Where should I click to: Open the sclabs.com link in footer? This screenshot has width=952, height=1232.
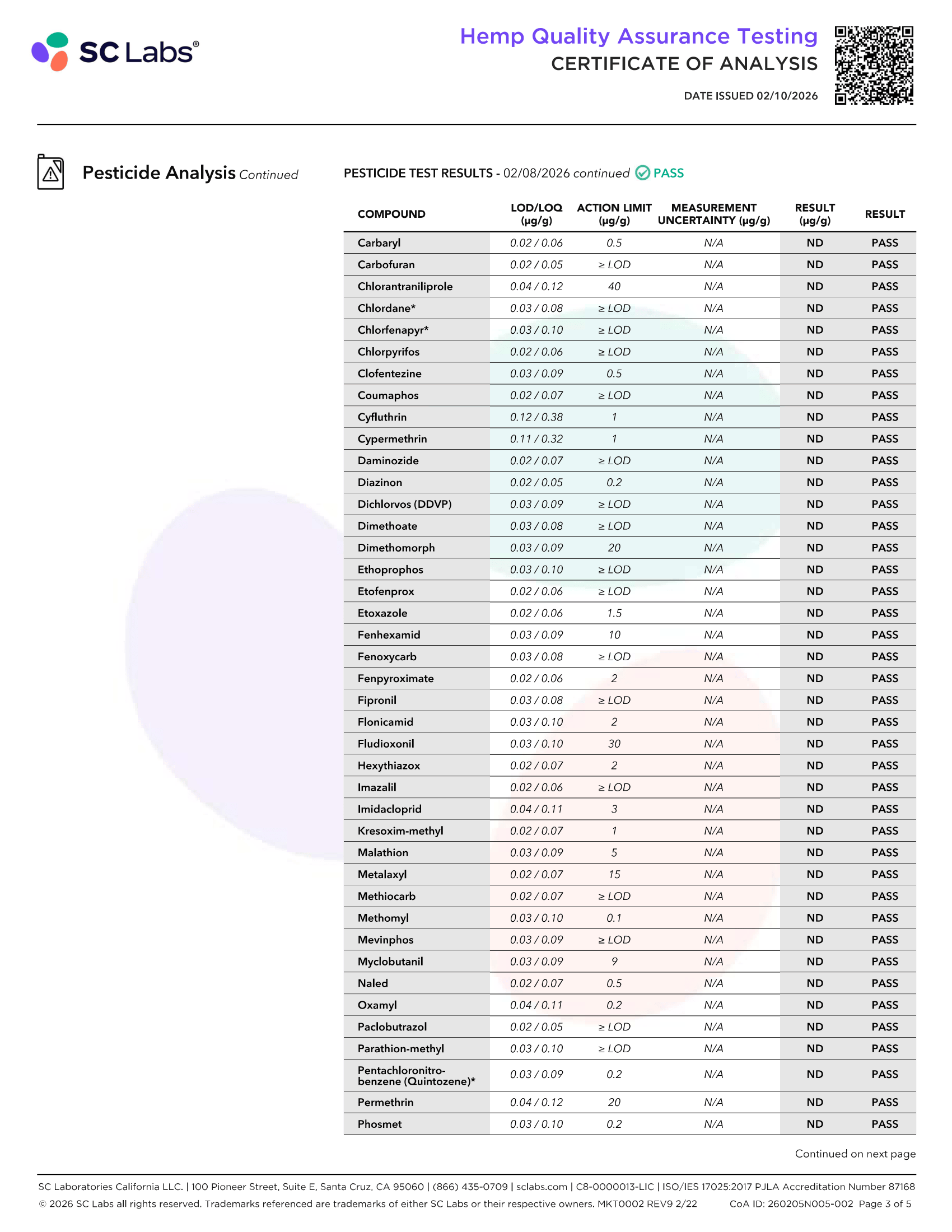tap(542, 1187)
